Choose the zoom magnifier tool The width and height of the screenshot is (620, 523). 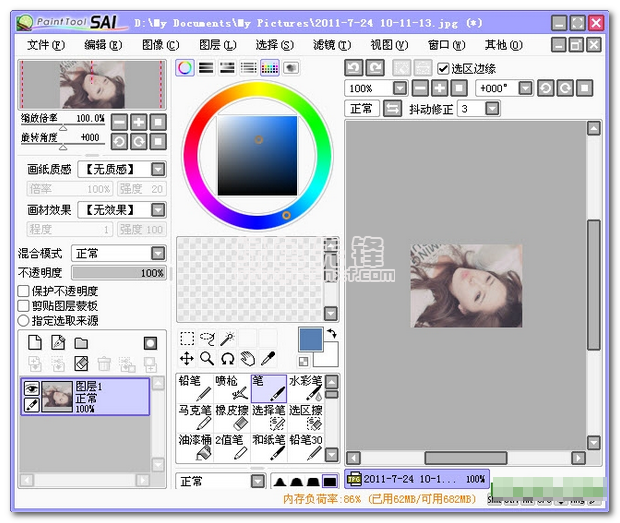coord(207,359)
